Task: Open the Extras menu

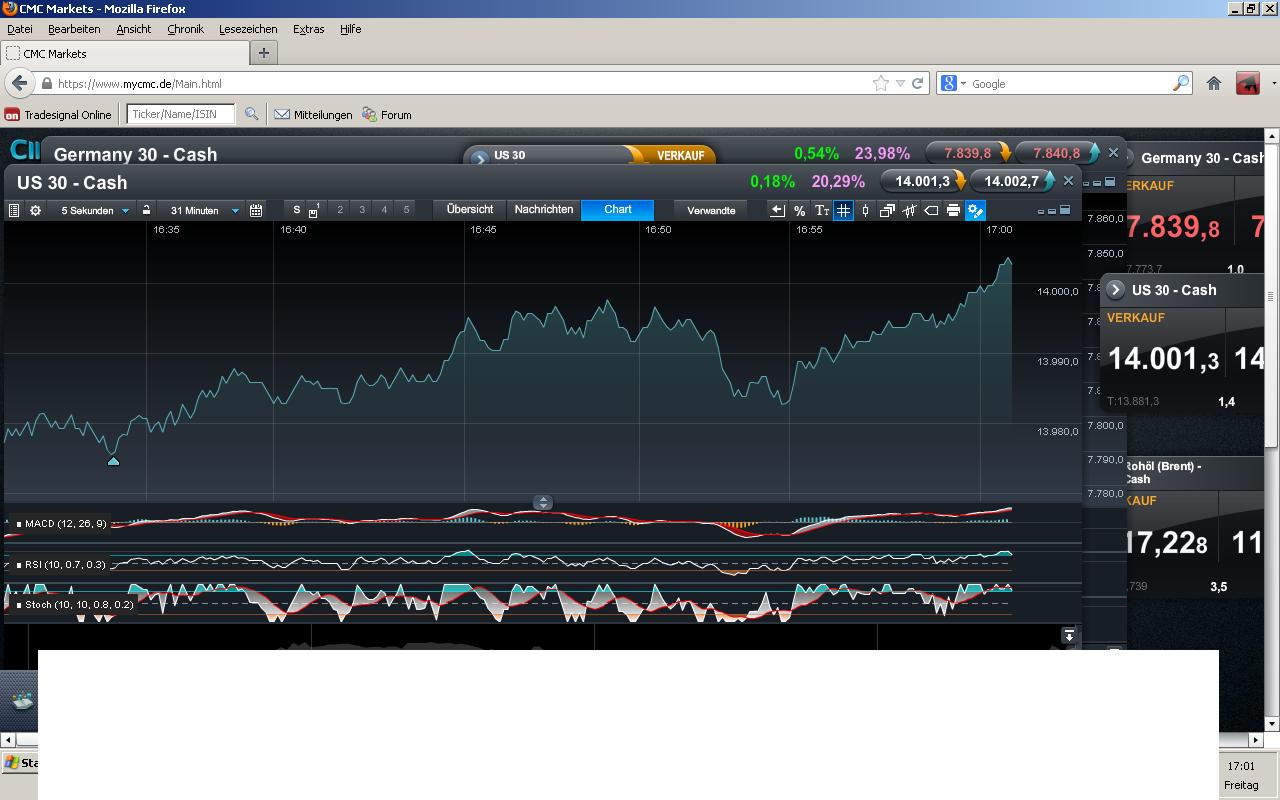Action: tap(308, 29)
